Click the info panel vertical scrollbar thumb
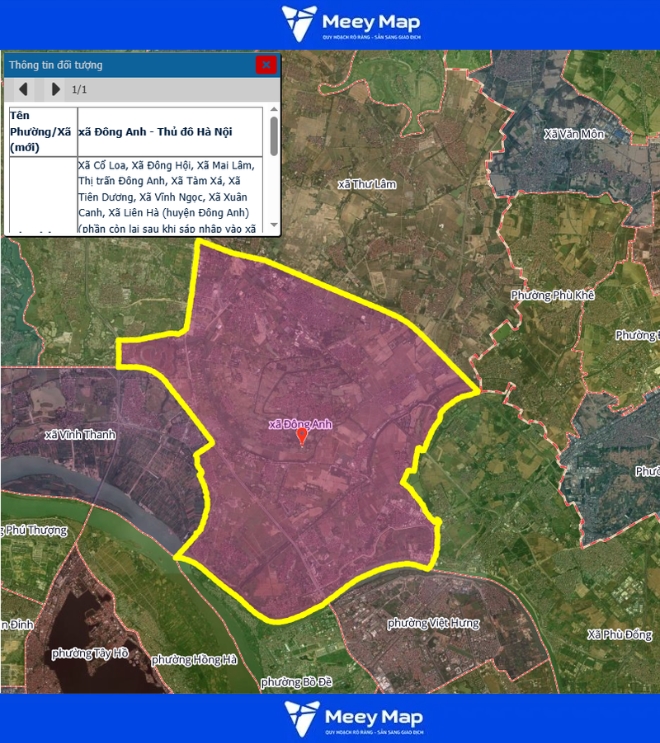This screenshot has width=660, height=743. point(274,135)
